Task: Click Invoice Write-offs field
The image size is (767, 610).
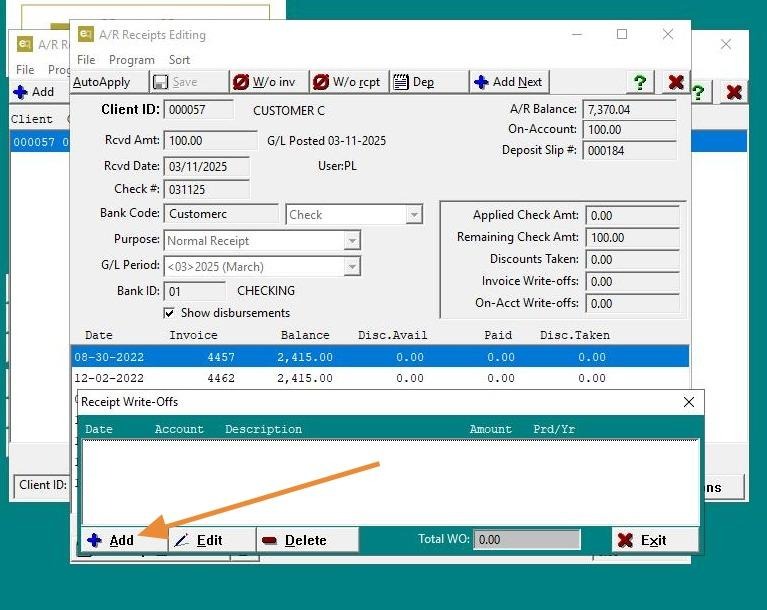Action: [x=632, y=282]
